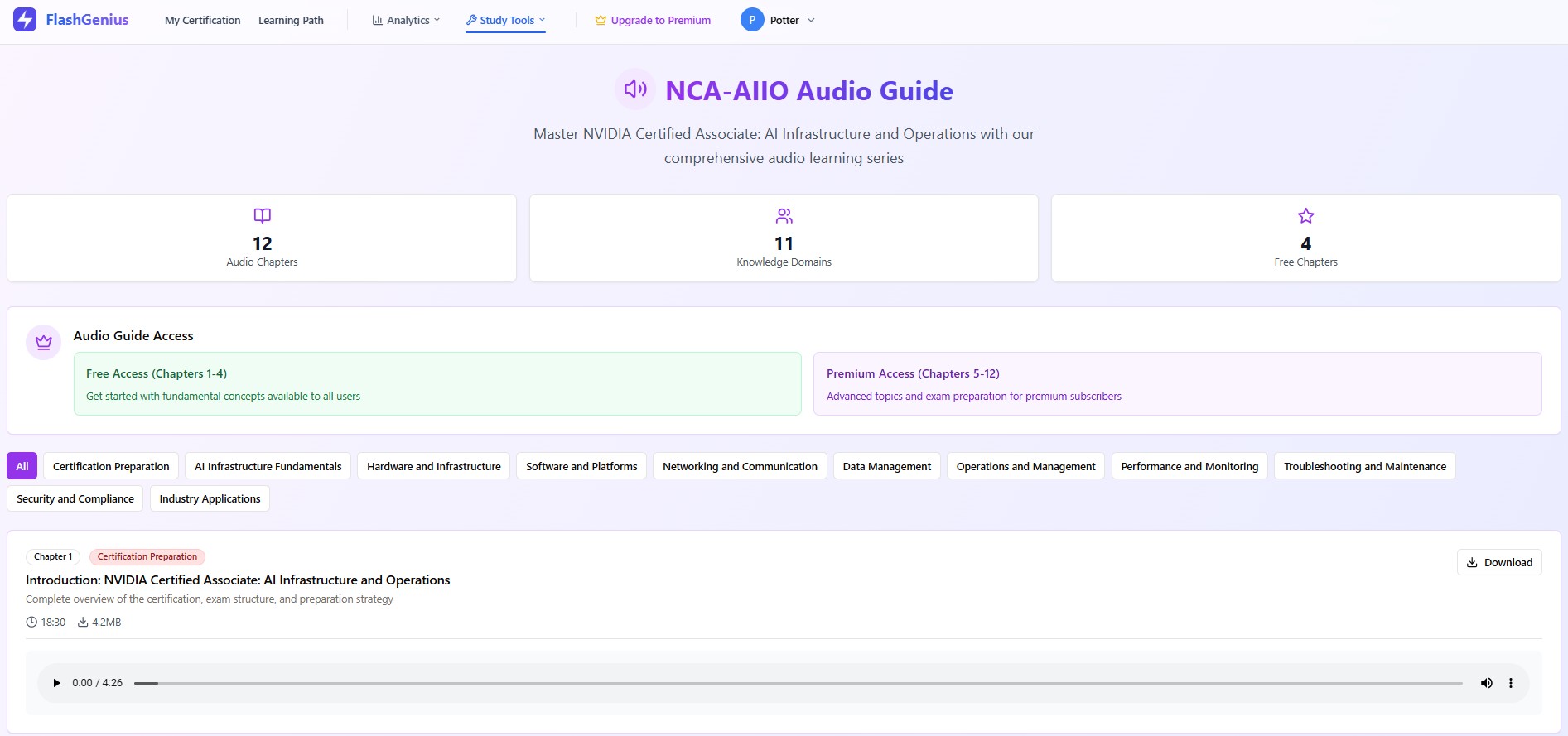Filter by Security and Compliance
1568x736 pixels.
[75, 498]
